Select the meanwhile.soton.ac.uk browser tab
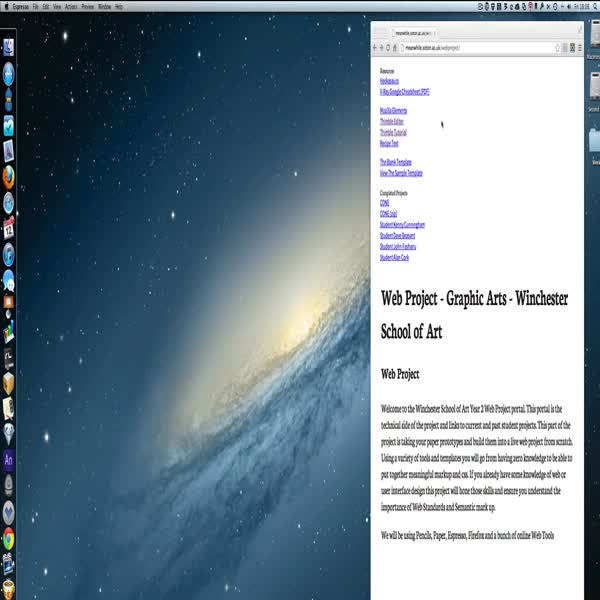 pyautogui.click(x=415, y=33)
